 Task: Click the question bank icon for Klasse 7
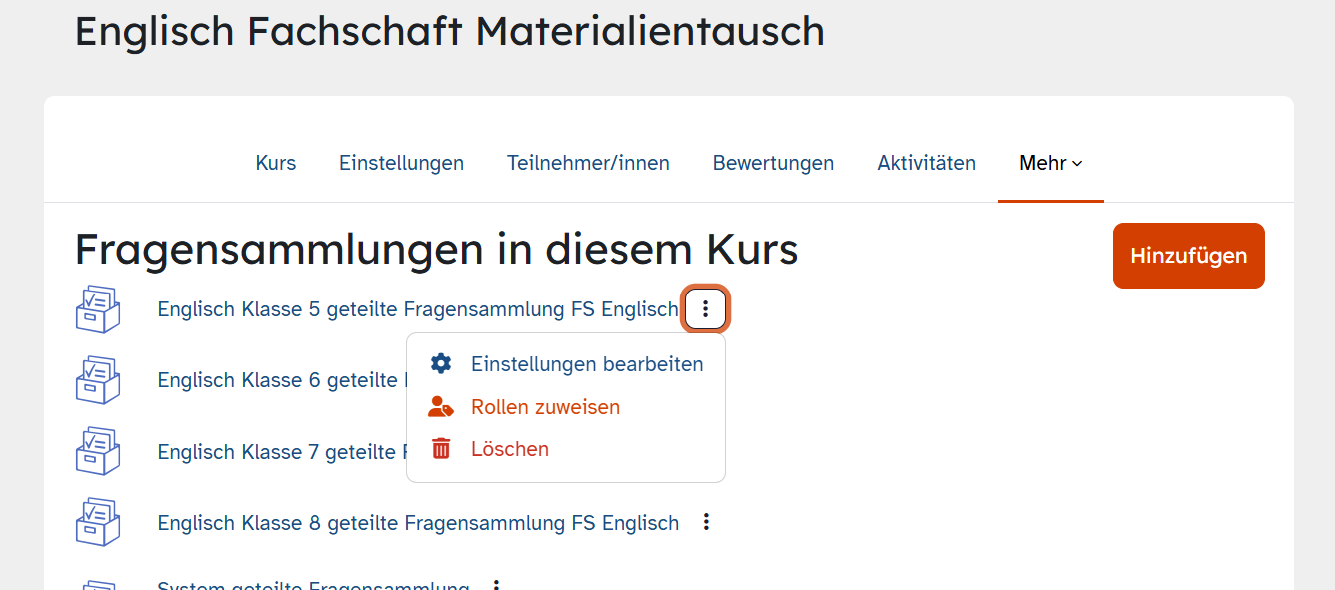(x=98, y=451)
